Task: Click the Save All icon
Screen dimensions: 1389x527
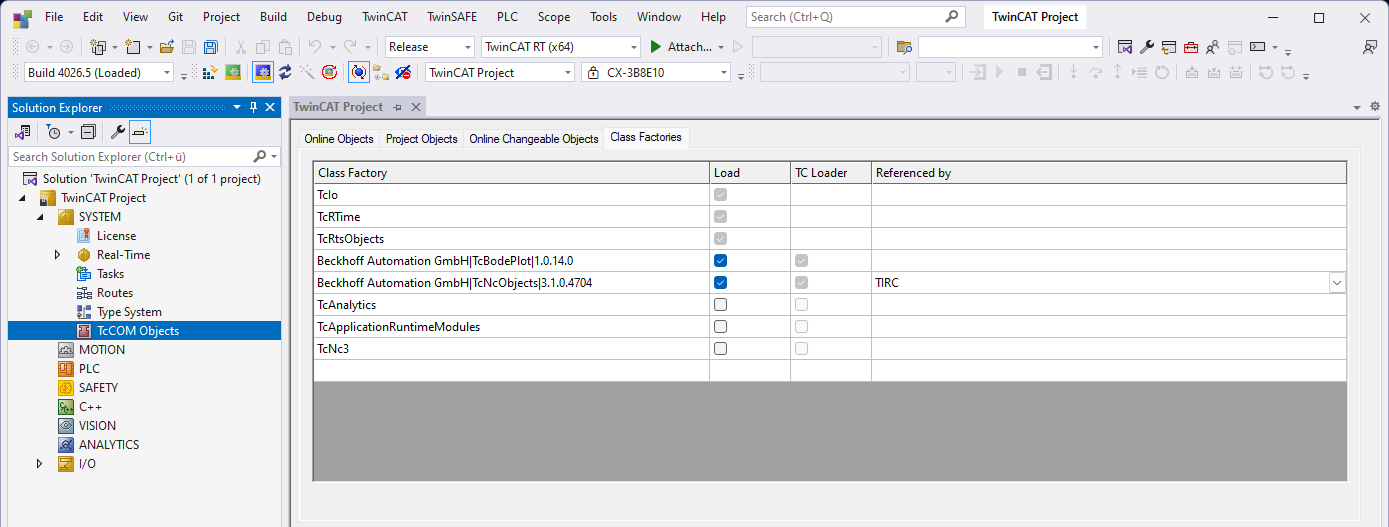Action: tap(211, 47)
